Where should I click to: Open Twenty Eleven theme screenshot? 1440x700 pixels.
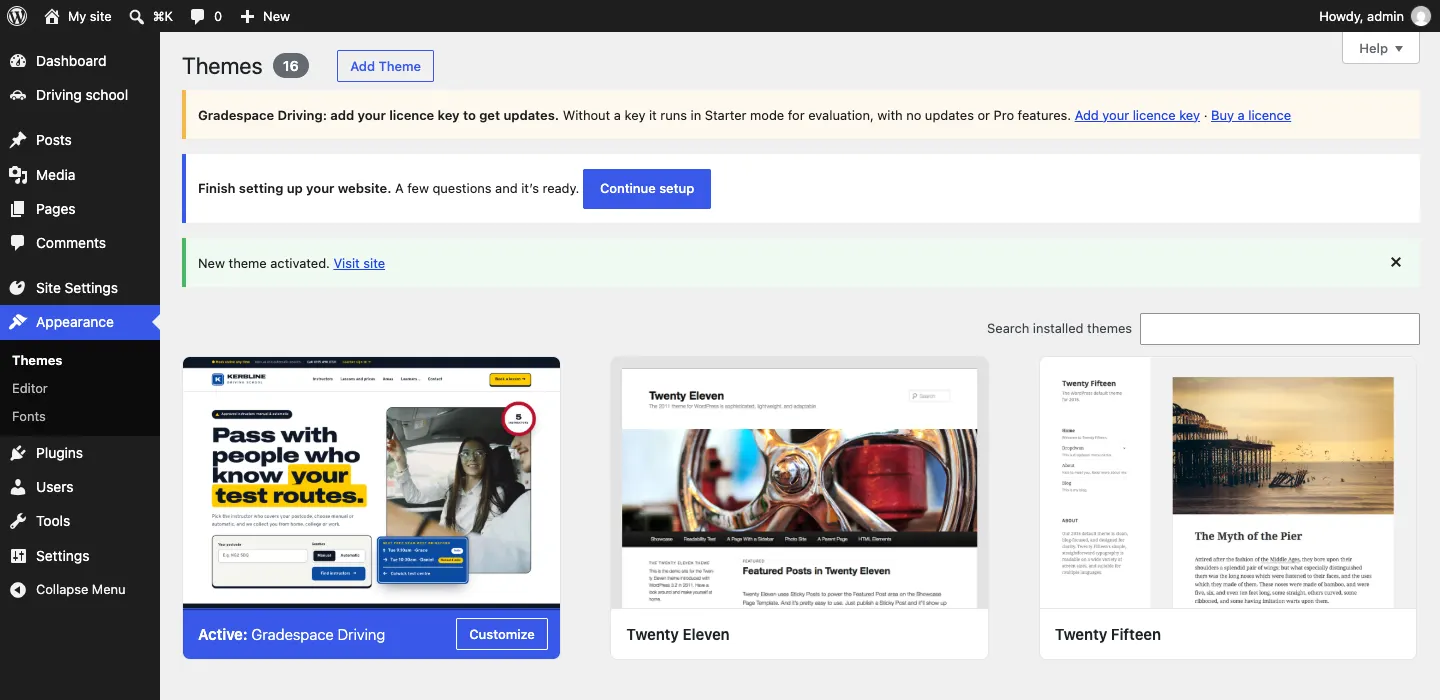[x=799, y=483]
